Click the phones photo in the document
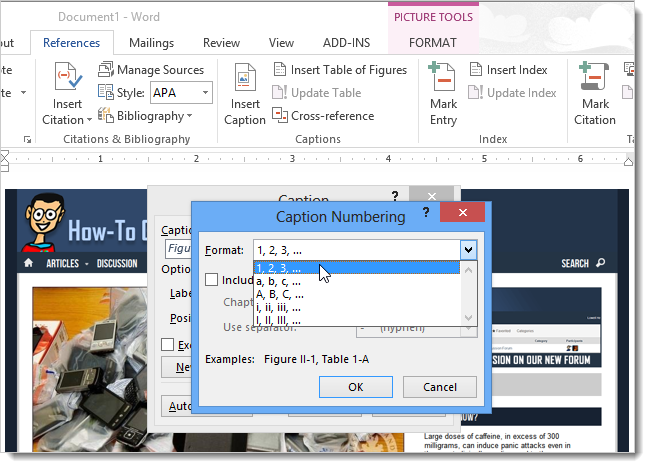The height and width of the screenshot is (468, 650). click(90, 369)
